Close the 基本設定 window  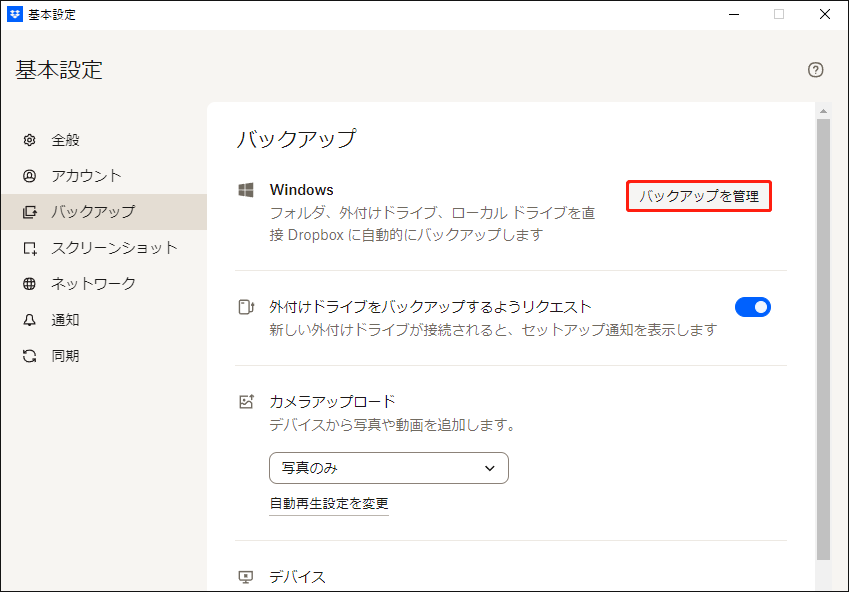point(825,14)
